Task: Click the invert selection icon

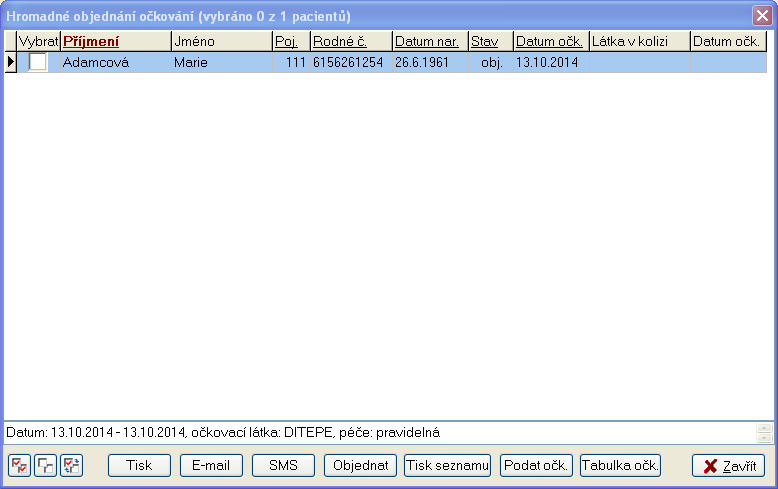Action: 71,466
